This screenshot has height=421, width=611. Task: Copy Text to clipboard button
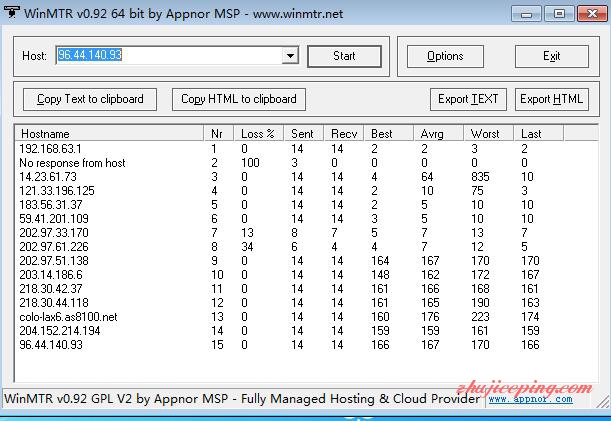(x=90, y=99)
